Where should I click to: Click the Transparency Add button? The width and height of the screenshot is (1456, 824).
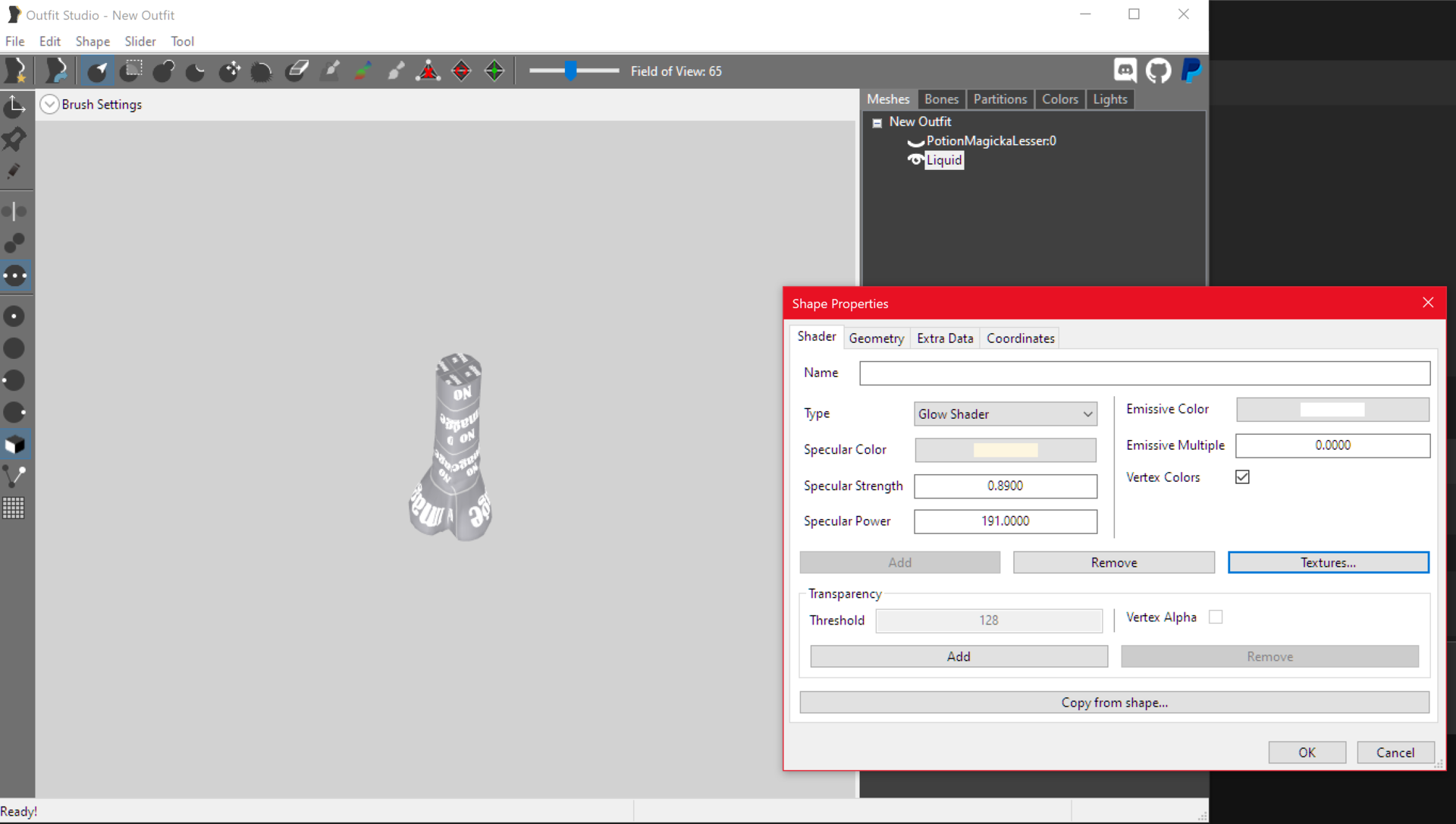point(959,657)
